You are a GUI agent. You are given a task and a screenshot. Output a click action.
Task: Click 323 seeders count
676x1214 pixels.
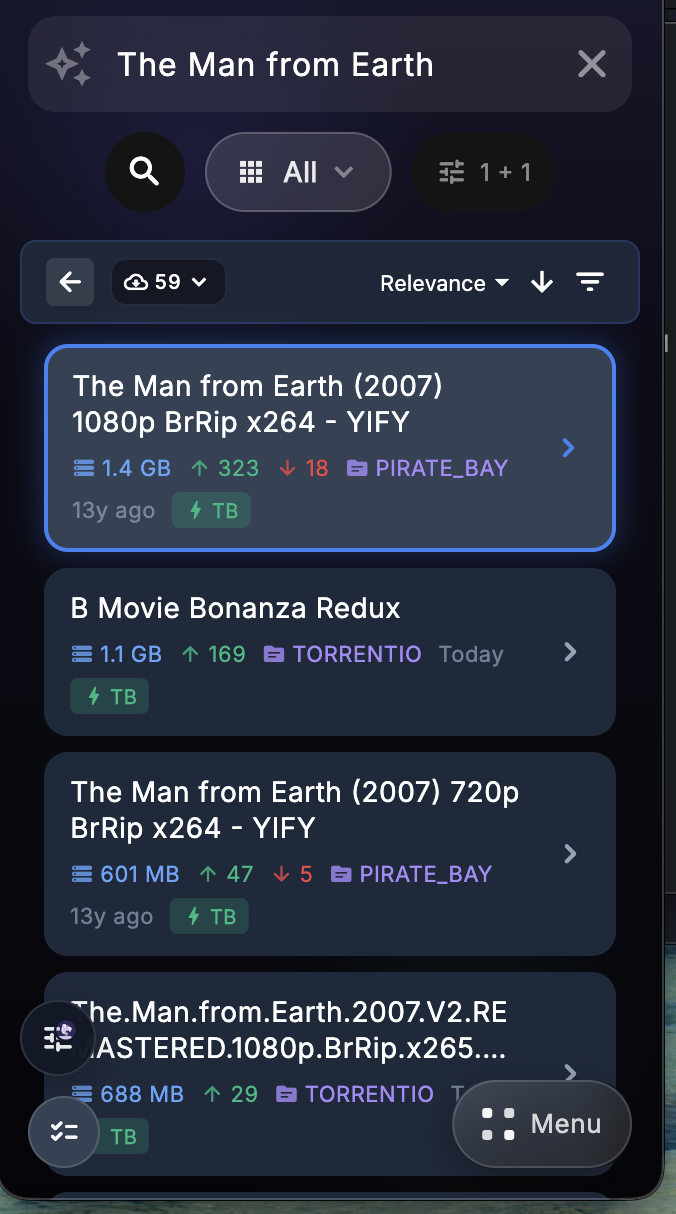pos(226,468)
